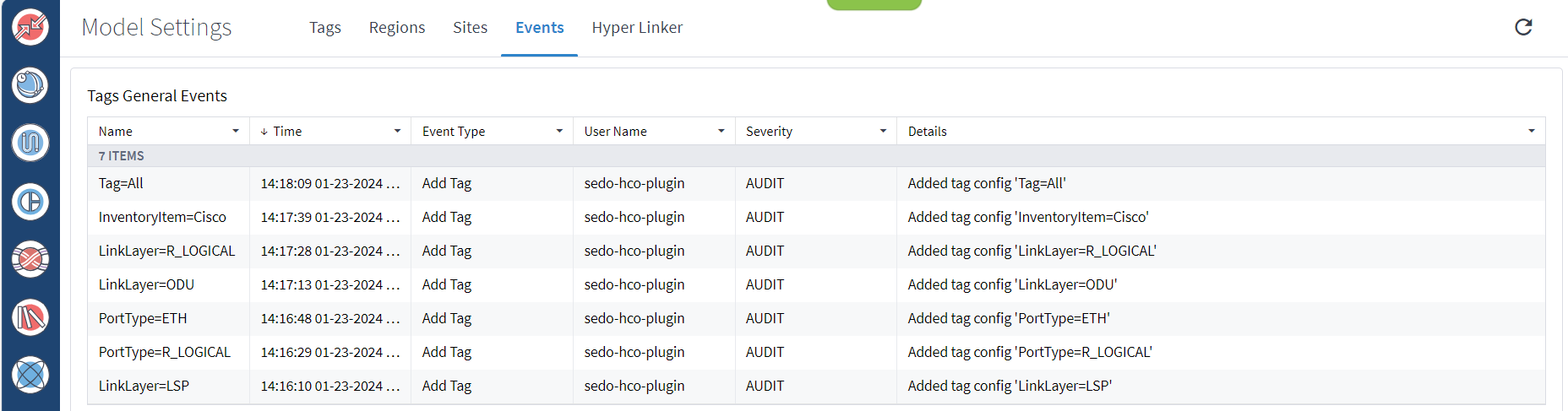Select the InventoryItem=Cisco event row
Screen dimensions: 1568x411
[162, 217]
